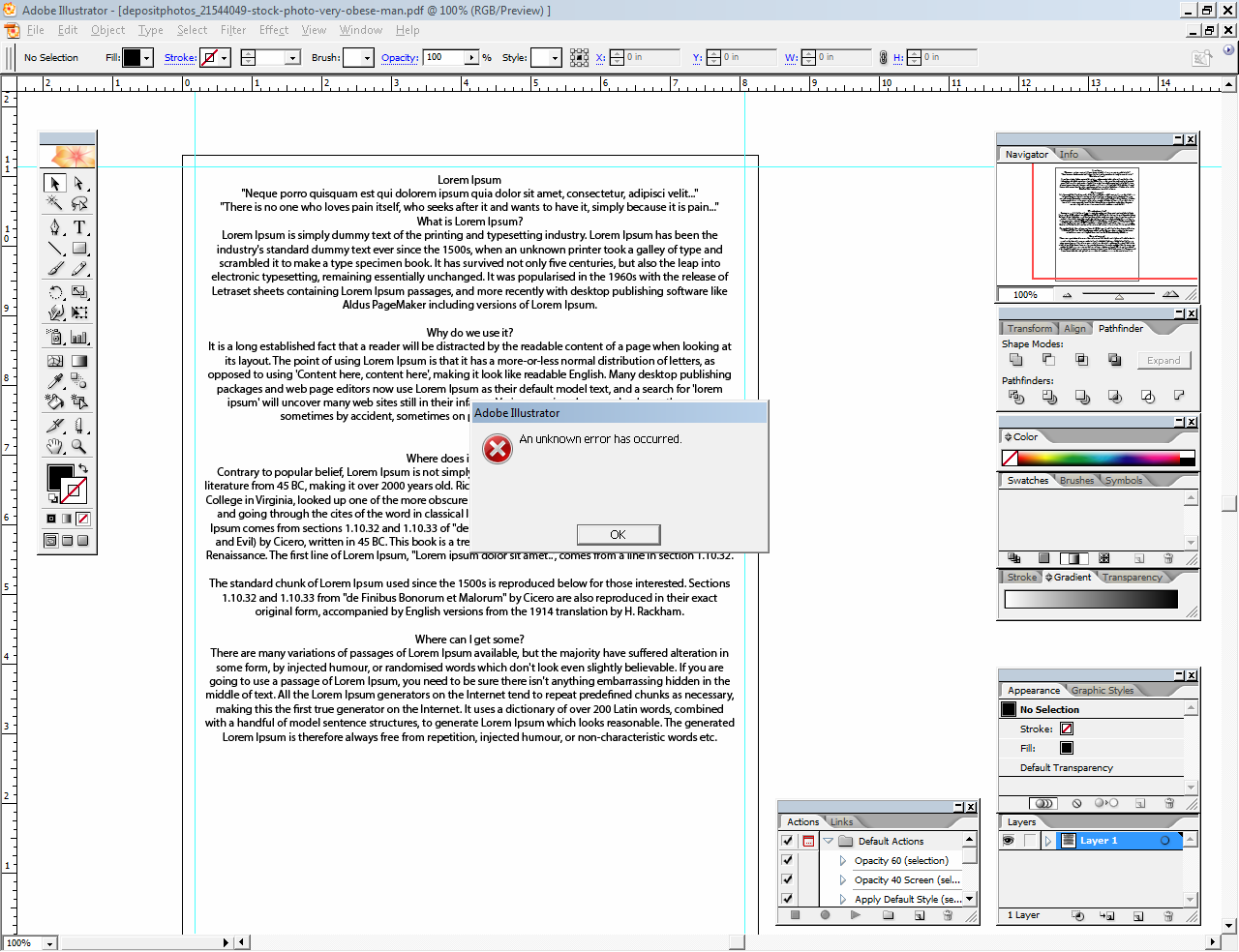
Task: Swap fill and stroke colors
Action: 83,468
